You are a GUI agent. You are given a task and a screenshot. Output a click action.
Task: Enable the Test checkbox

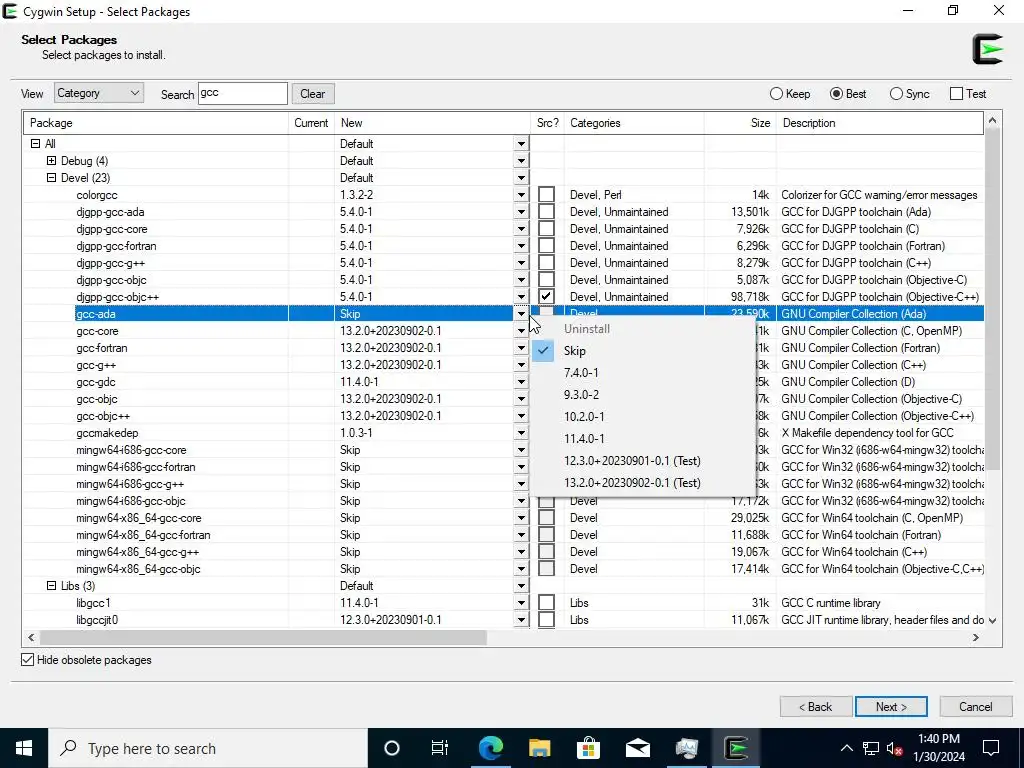(956, 93)
